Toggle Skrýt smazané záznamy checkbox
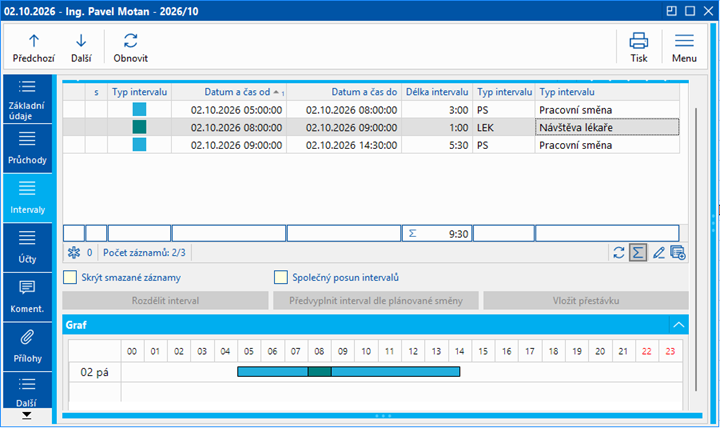Viewport: 720px width, 428px height. pos(70,277)
